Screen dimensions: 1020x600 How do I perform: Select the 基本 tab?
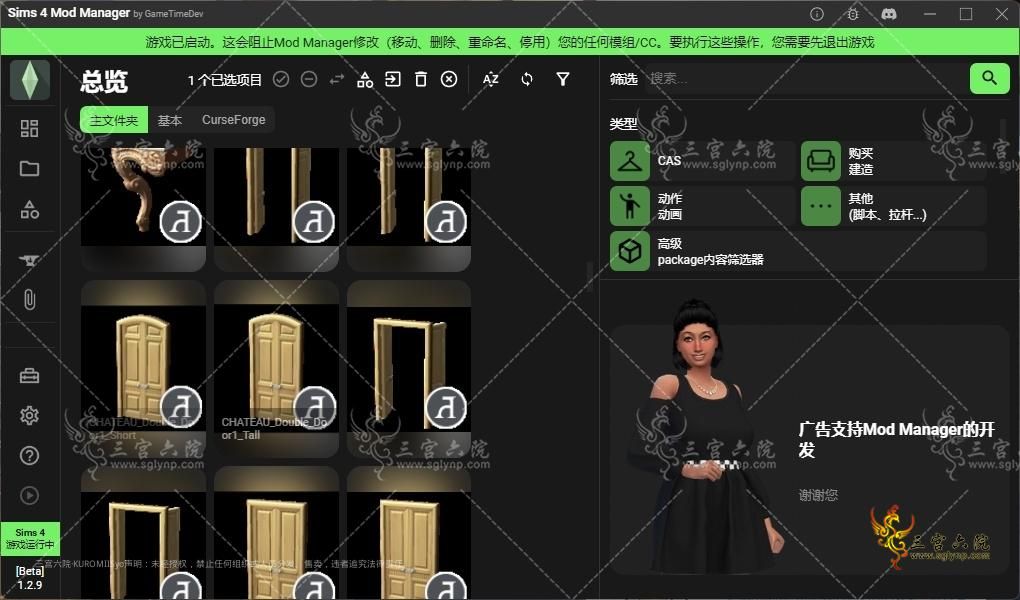tap(170, 120)
